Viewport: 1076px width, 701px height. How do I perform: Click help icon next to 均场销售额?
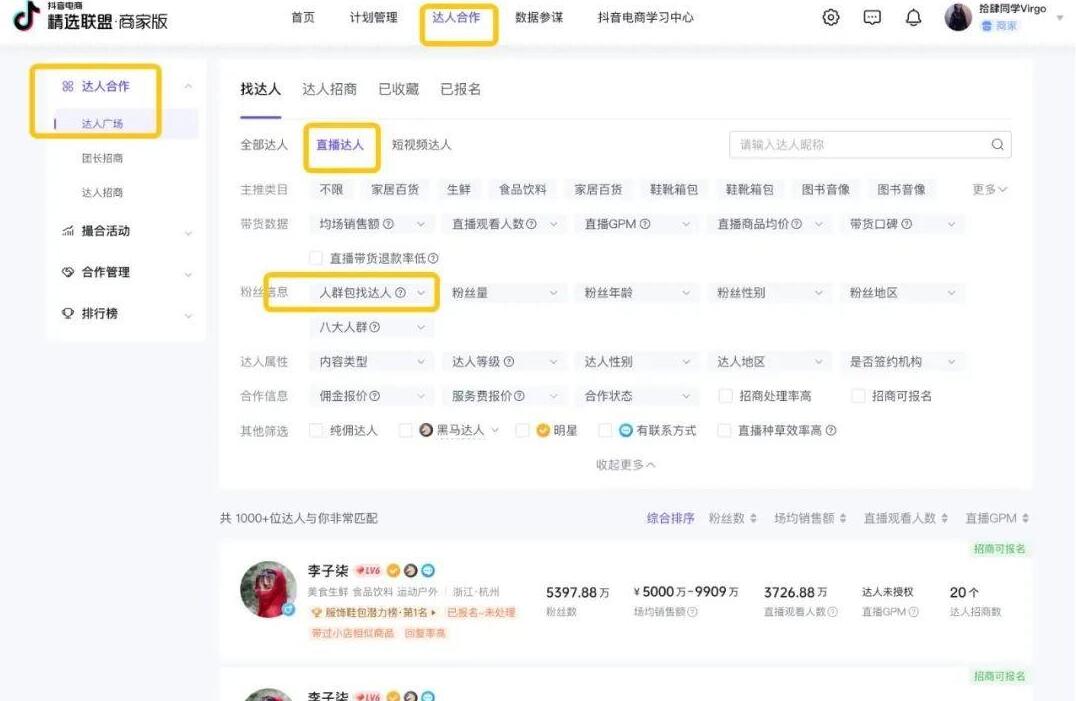pyautogui.click(x=388, y=224)
